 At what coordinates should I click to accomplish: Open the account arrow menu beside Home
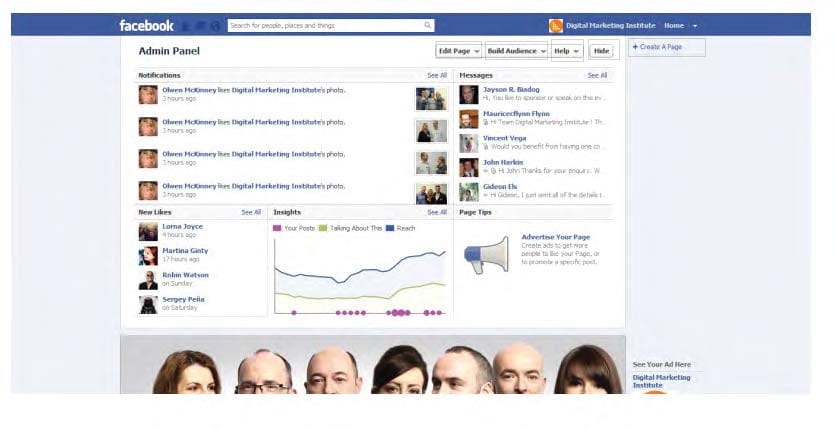click(x=695, y=26)
